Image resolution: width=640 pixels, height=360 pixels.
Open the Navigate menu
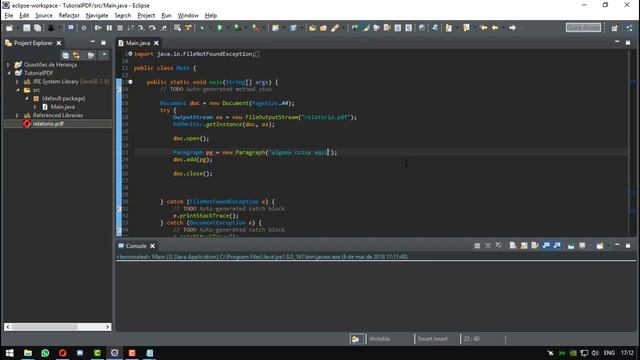coord(97,16)
